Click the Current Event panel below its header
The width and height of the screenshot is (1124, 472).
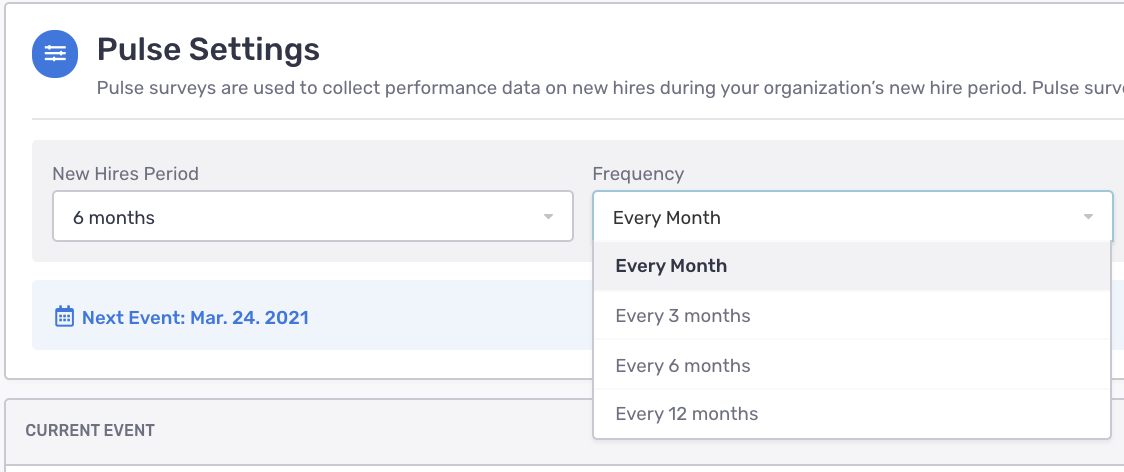tap(300, 466)
